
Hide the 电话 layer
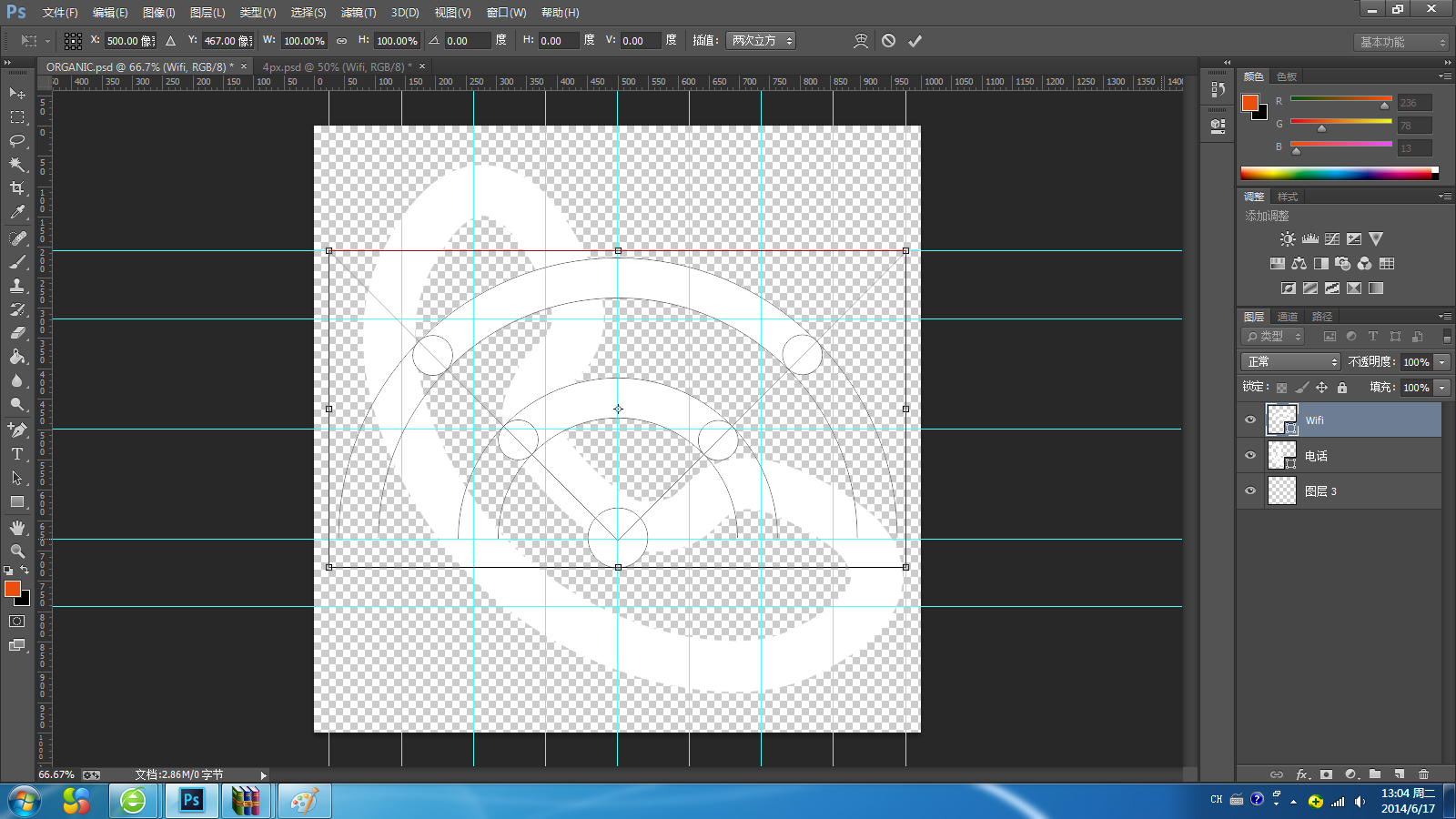click(1250, 455)
